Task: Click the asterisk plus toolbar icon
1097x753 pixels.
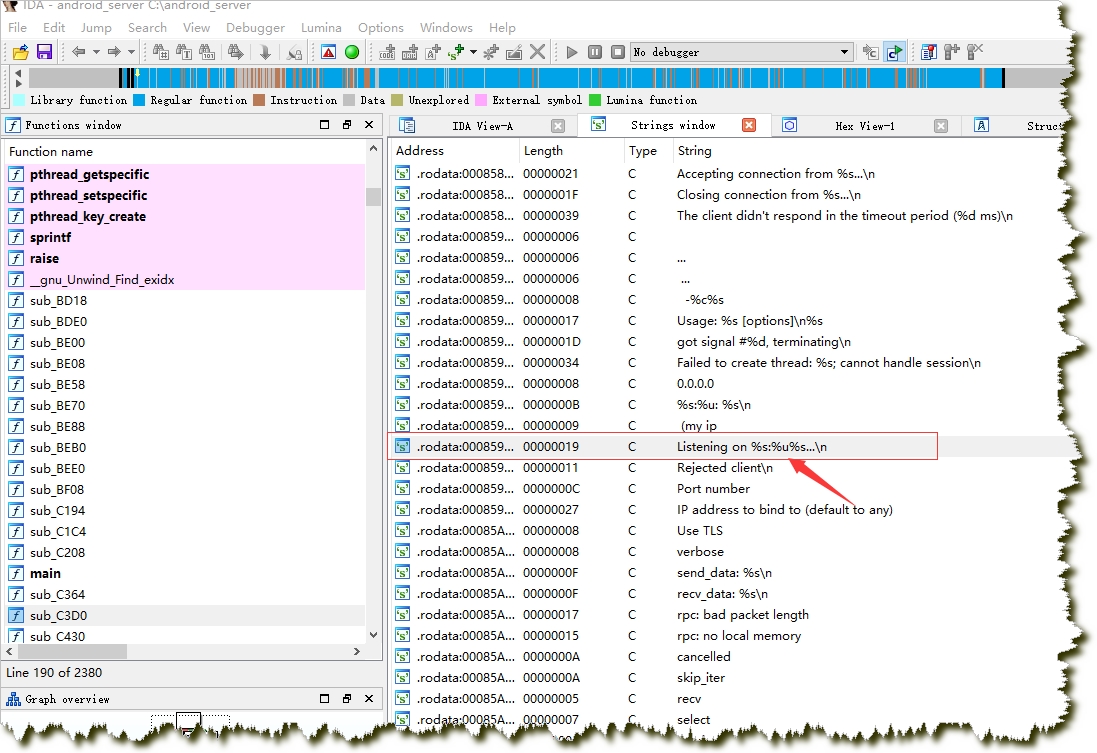Action: point(491,52)
